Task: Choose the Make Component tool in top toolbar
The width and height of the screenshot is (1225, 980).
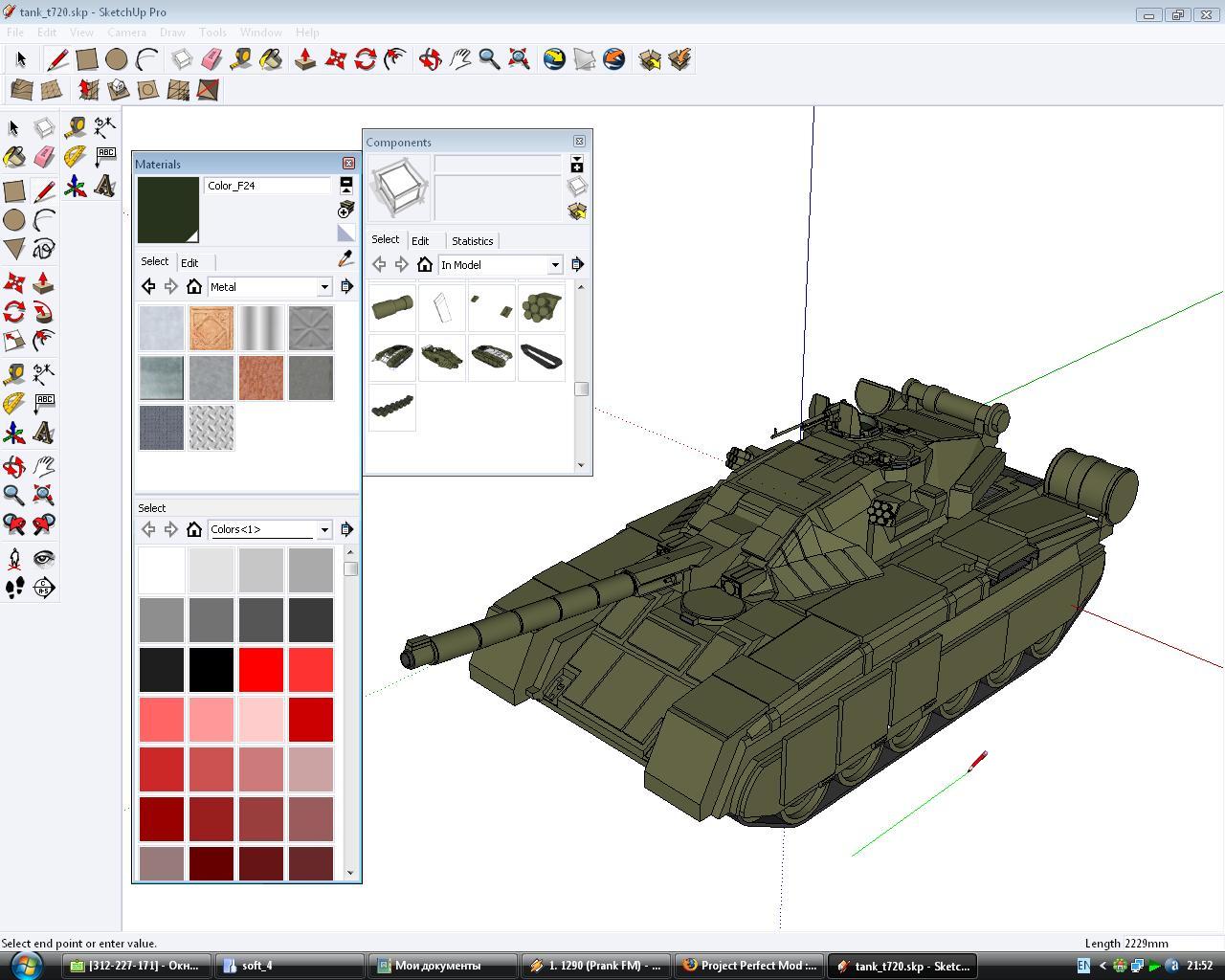Action: pyautogui.click(x=182, y=59)
